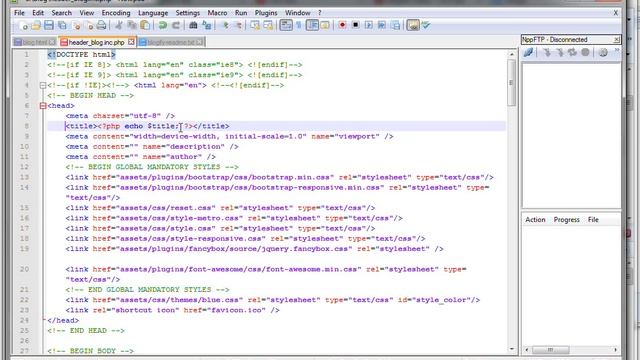Toggle synchronize vertical scrolling
Viewport: 640px width, 360px height.
(x=256, y=25)
